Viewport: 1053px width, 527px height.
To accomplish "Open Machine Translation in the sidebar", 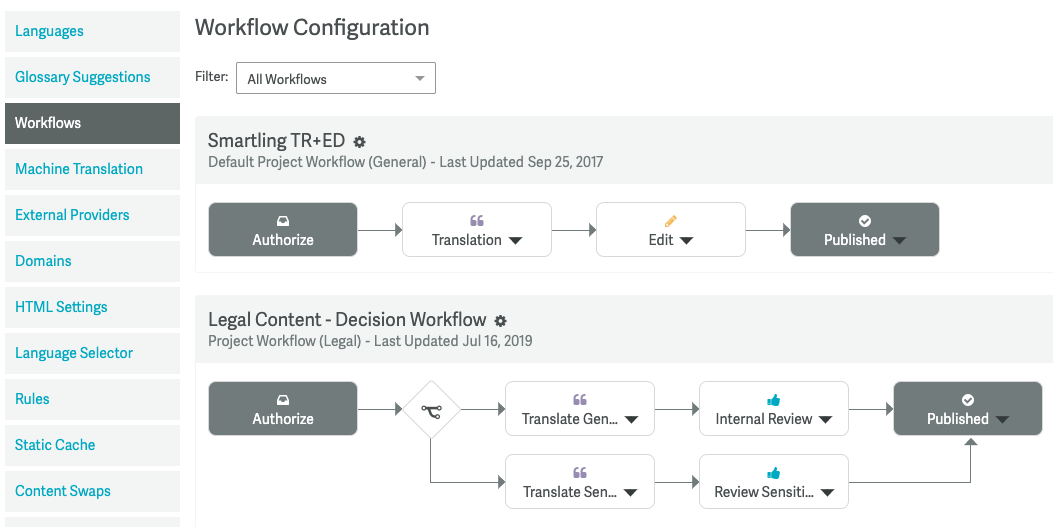I will pos(79,169).
